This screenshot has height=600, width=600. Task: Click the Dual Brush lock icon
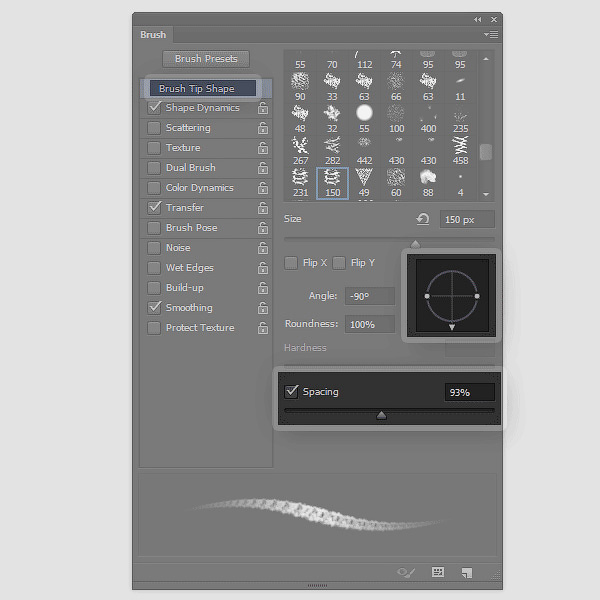coord(263,168)
